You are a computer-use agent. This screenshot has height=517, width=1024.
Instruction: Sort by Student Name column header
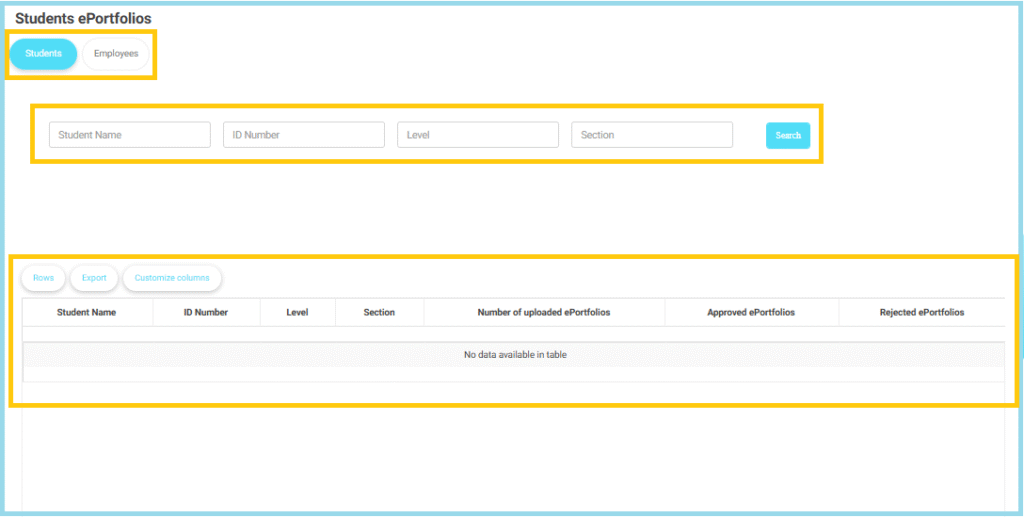click(x=87, y=313)
